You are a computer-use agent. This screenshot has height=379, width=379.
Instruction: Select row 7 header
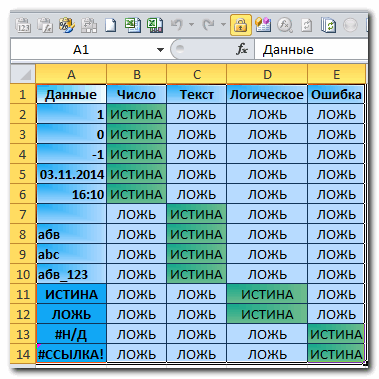coord(23,214)
